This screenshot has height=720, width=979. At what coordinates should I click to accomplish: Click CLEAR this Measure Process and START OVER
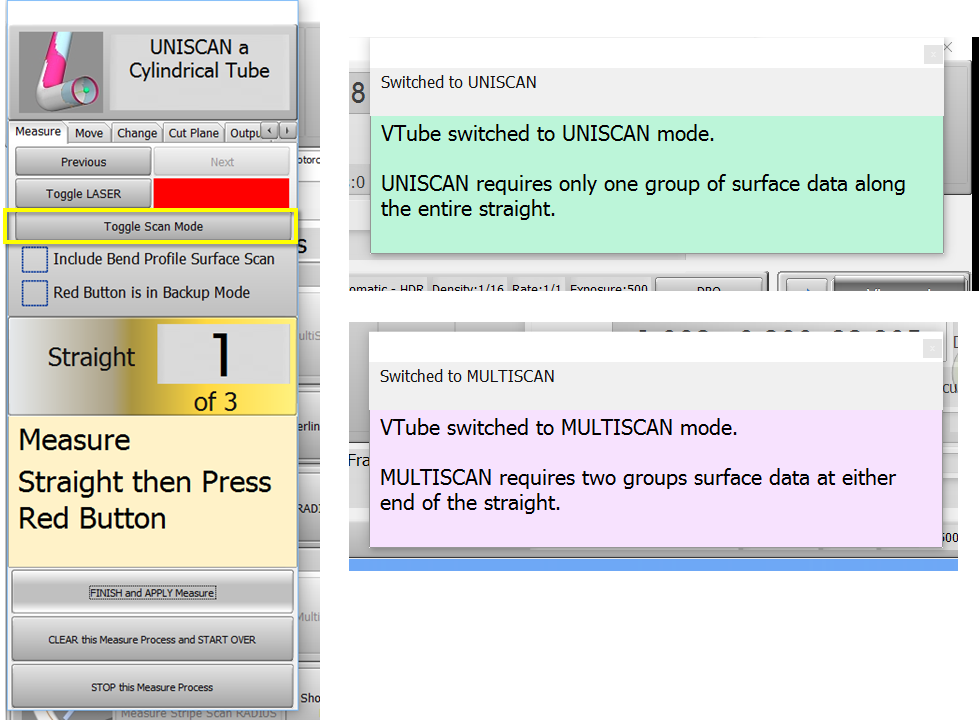(152, 640)
